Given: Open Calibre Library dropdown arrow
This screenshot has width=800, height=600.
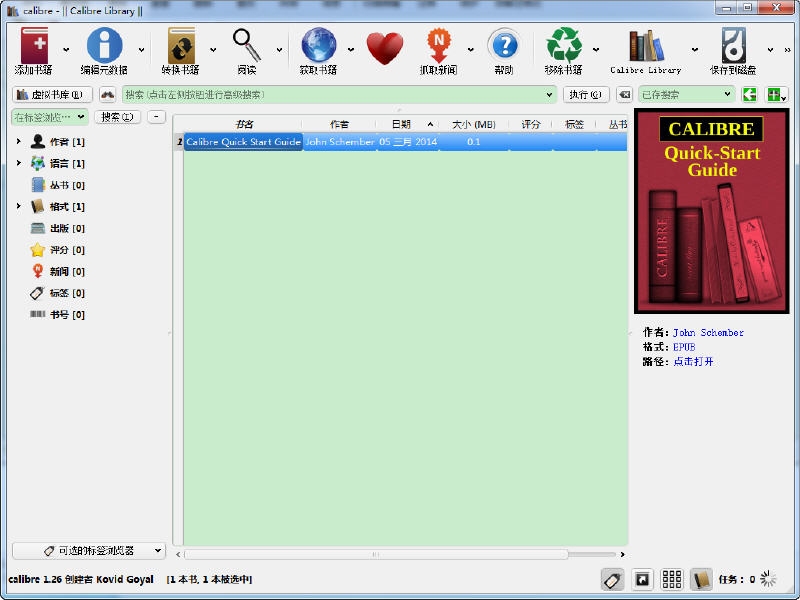Looking at the screenshot, I should click(695, 49).
